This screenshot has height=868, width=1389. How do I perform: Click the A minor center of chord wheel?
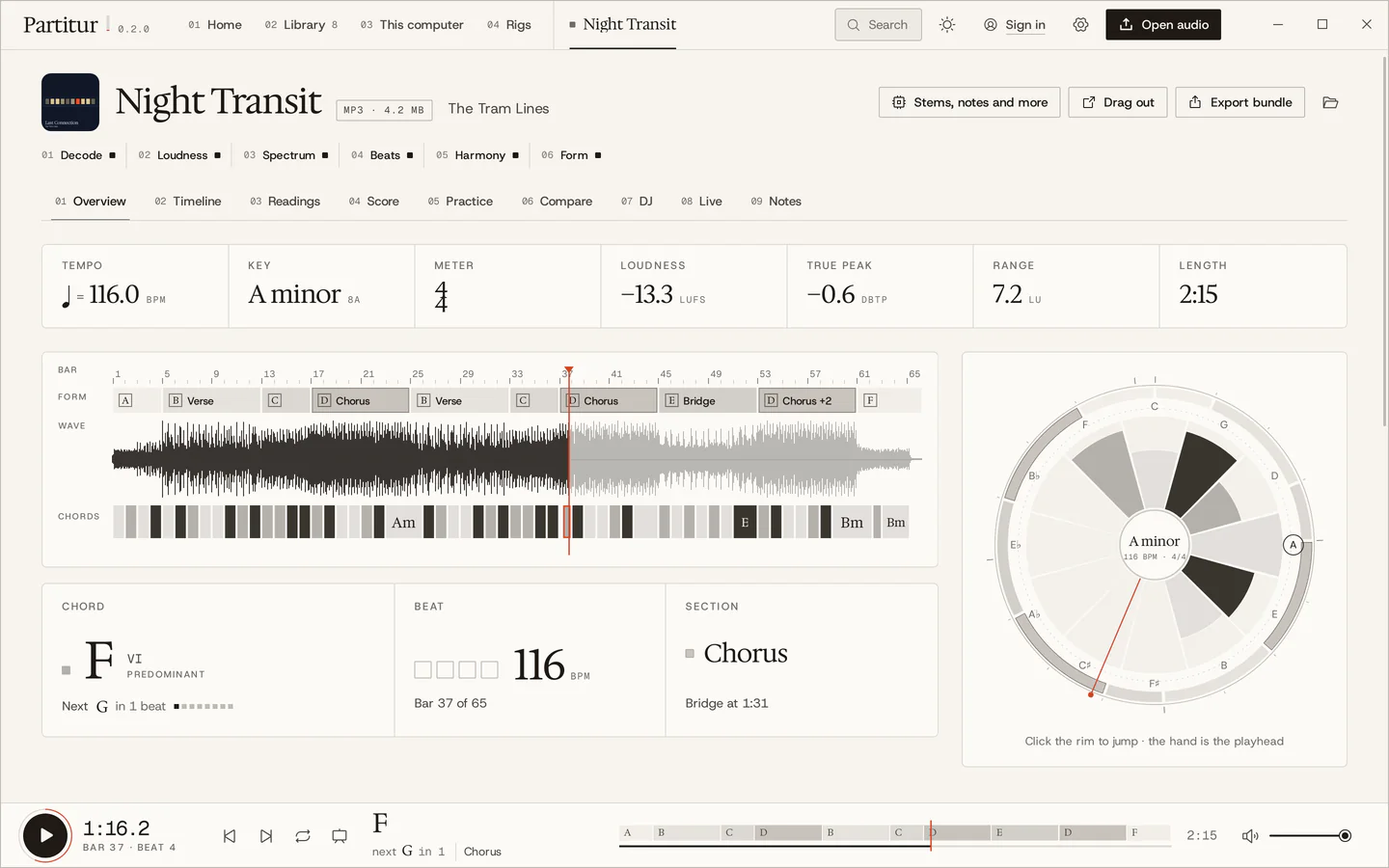pos(1155,545)
